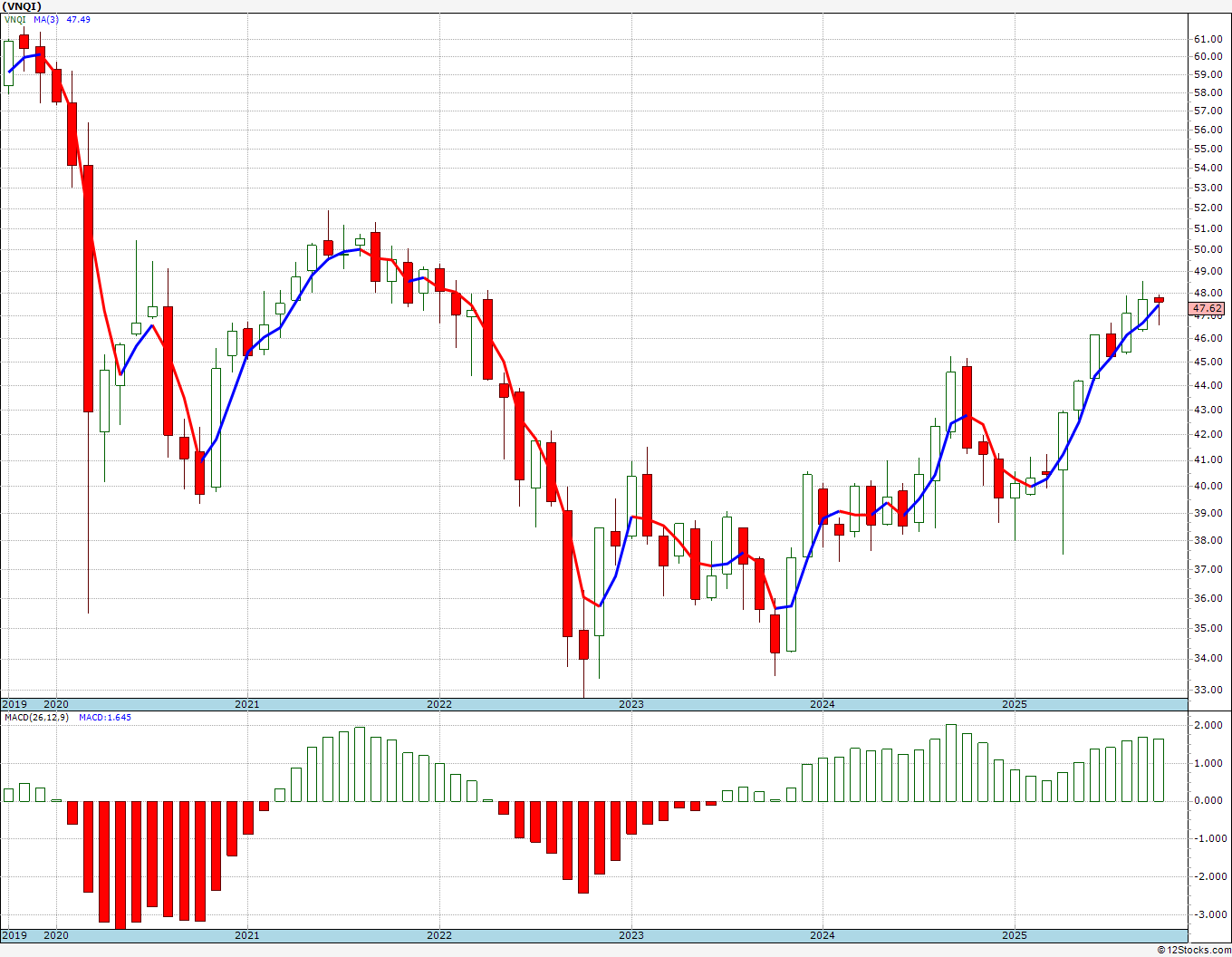
Task: Click 2021 on the price chart time axis
Action: pyautogui.click(x=247, y=704)
